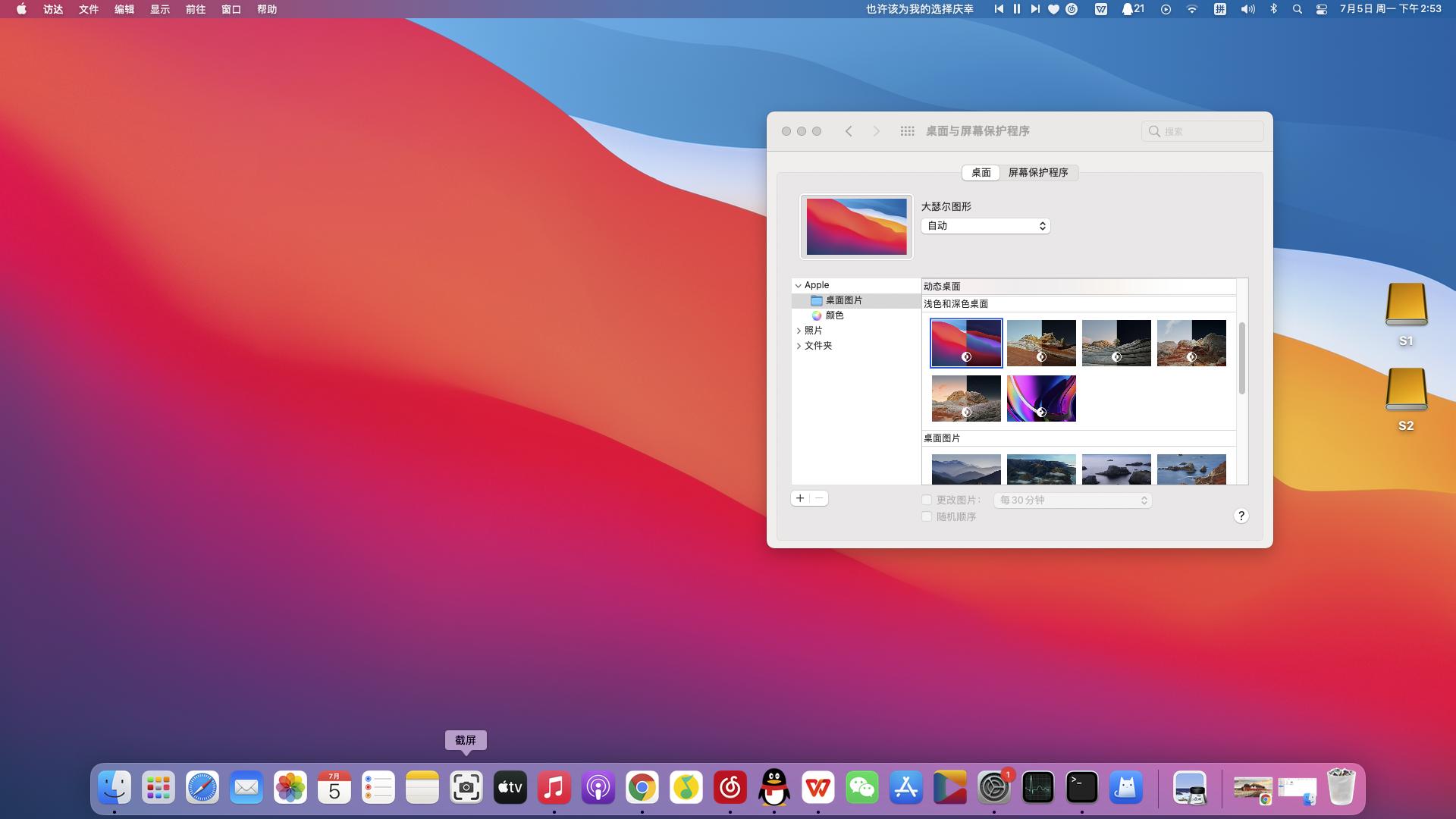Expand the 照片 tree item
The width and height of the screenshot is (1456, 819).
click(x=799, y=331)
